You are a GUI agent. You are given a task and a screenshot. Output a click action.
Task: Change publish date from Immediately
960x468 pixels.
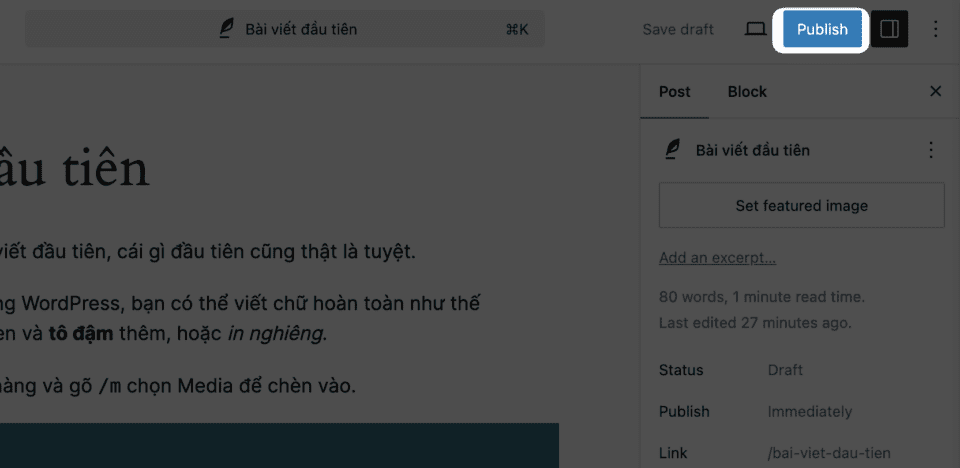point(809,412)
